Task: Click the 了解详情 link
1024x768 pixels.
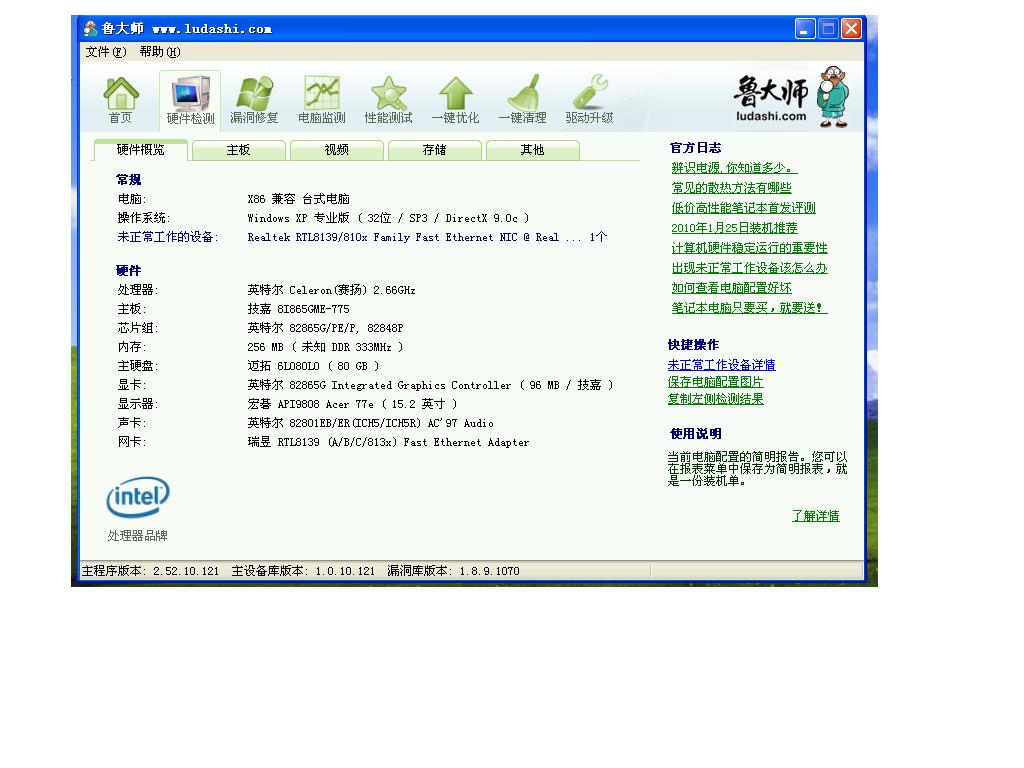Action: [816, 516]
